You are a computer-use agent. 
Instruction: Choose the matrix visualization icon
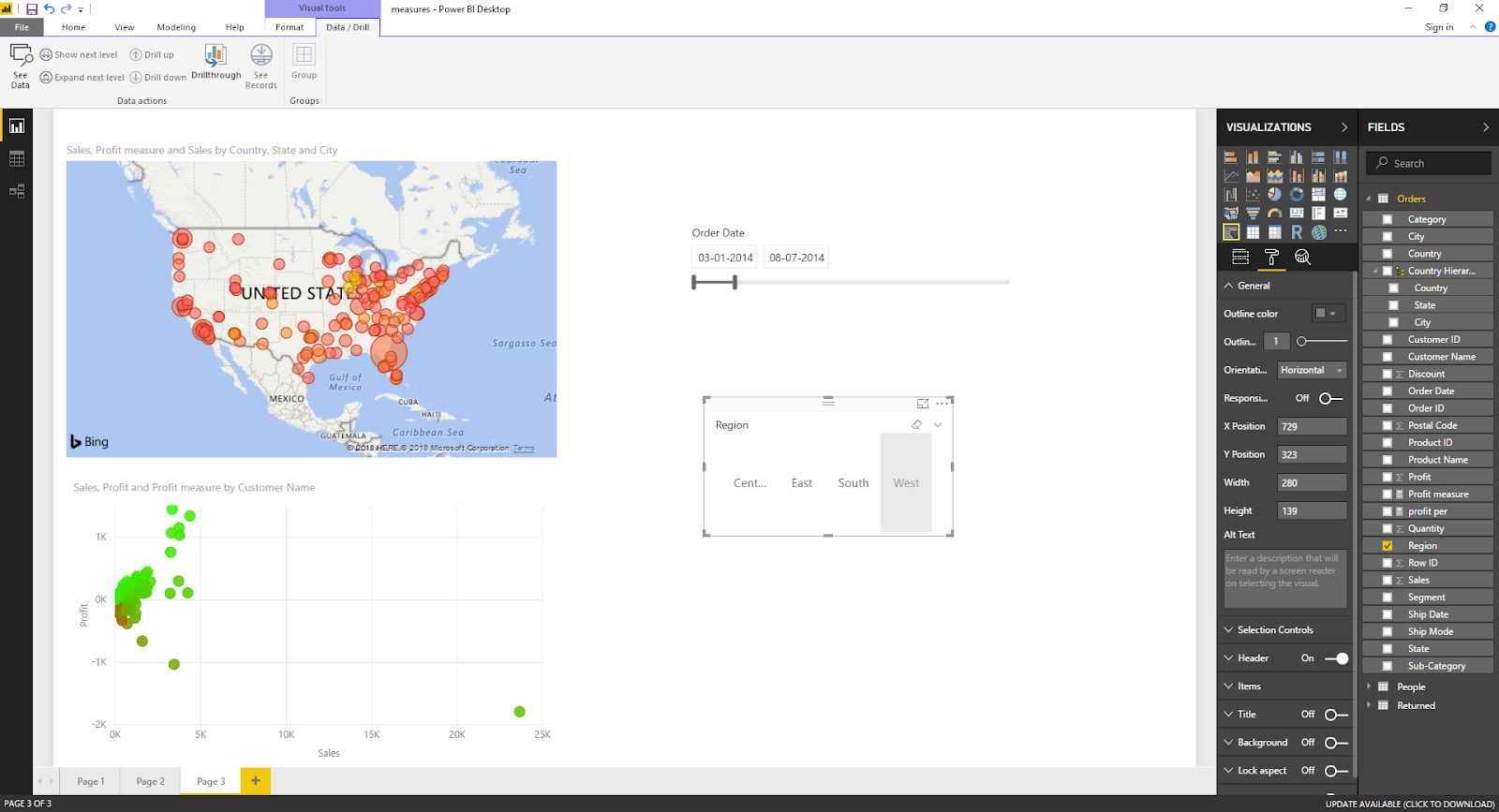click(x=1274, y=232)
